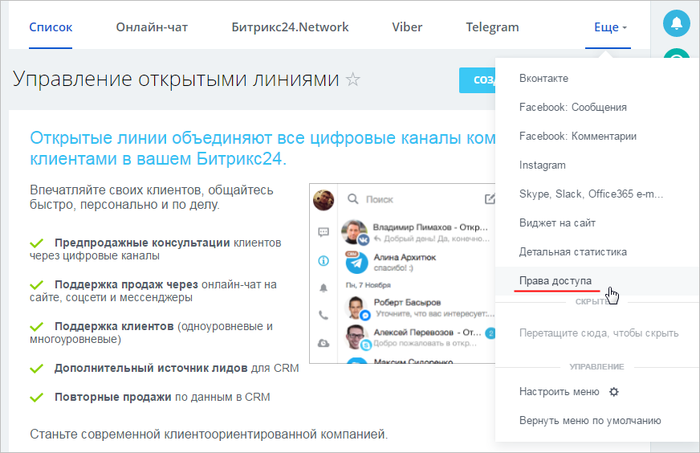Open Роберт Басыров chat in preview
The image size is (700, 453).
pyautogui.click(x=416, y=308)
